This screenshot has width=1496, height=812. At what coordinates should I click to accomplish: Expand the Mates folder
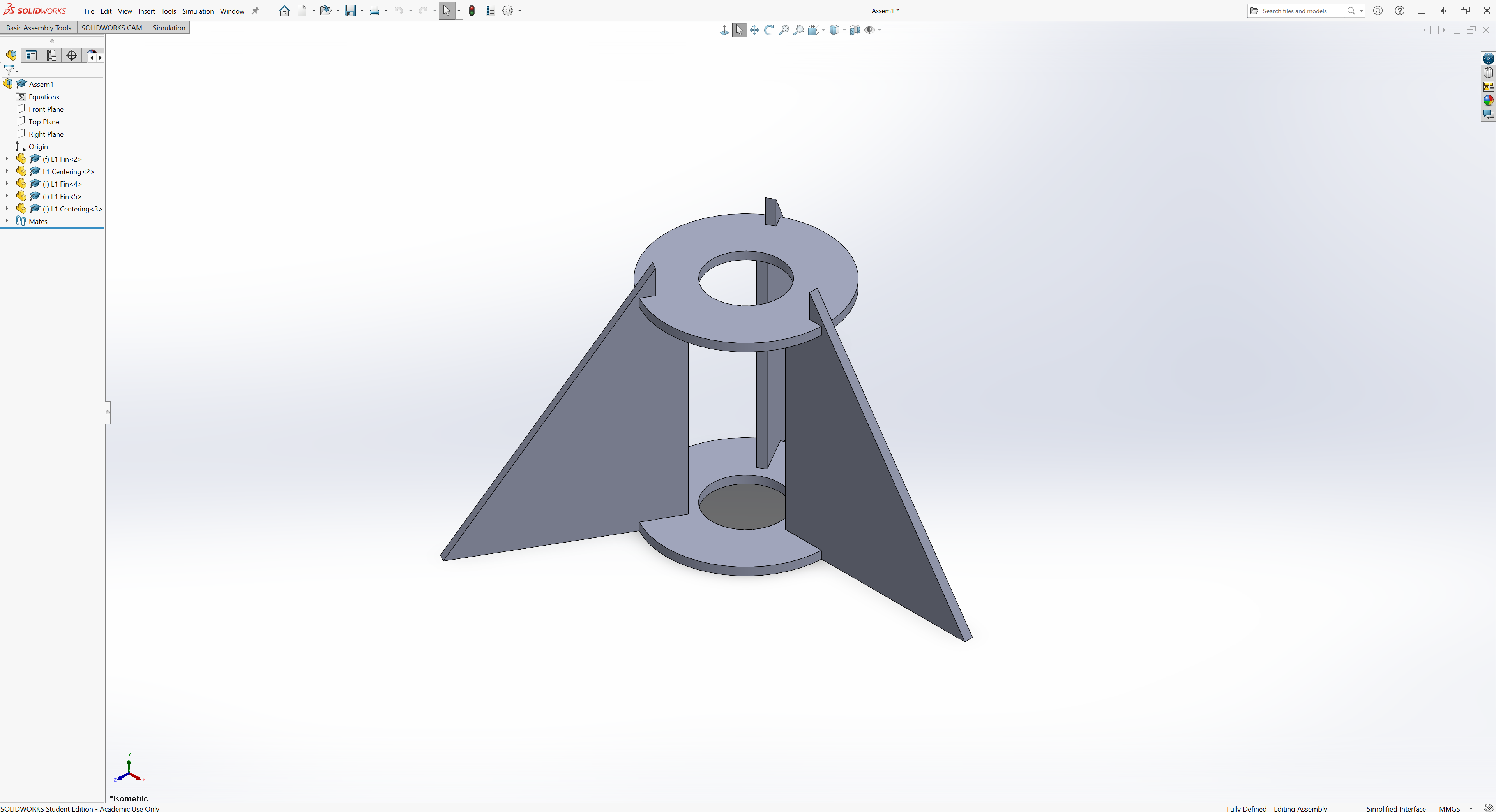tap(7, 221)
